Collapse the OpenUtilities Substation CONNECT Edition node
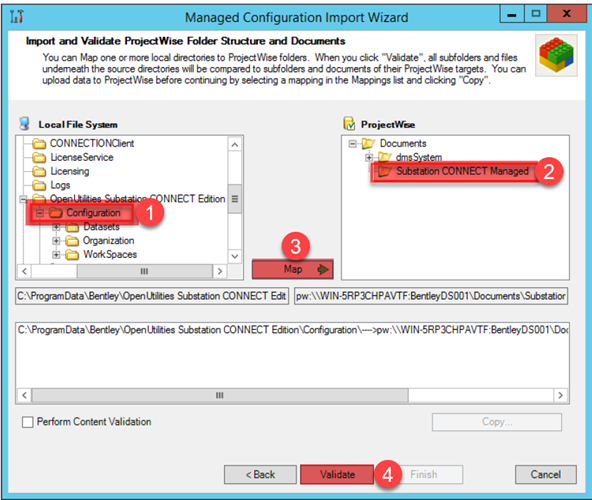Viewport: 592px width, 500px height. 23,199
